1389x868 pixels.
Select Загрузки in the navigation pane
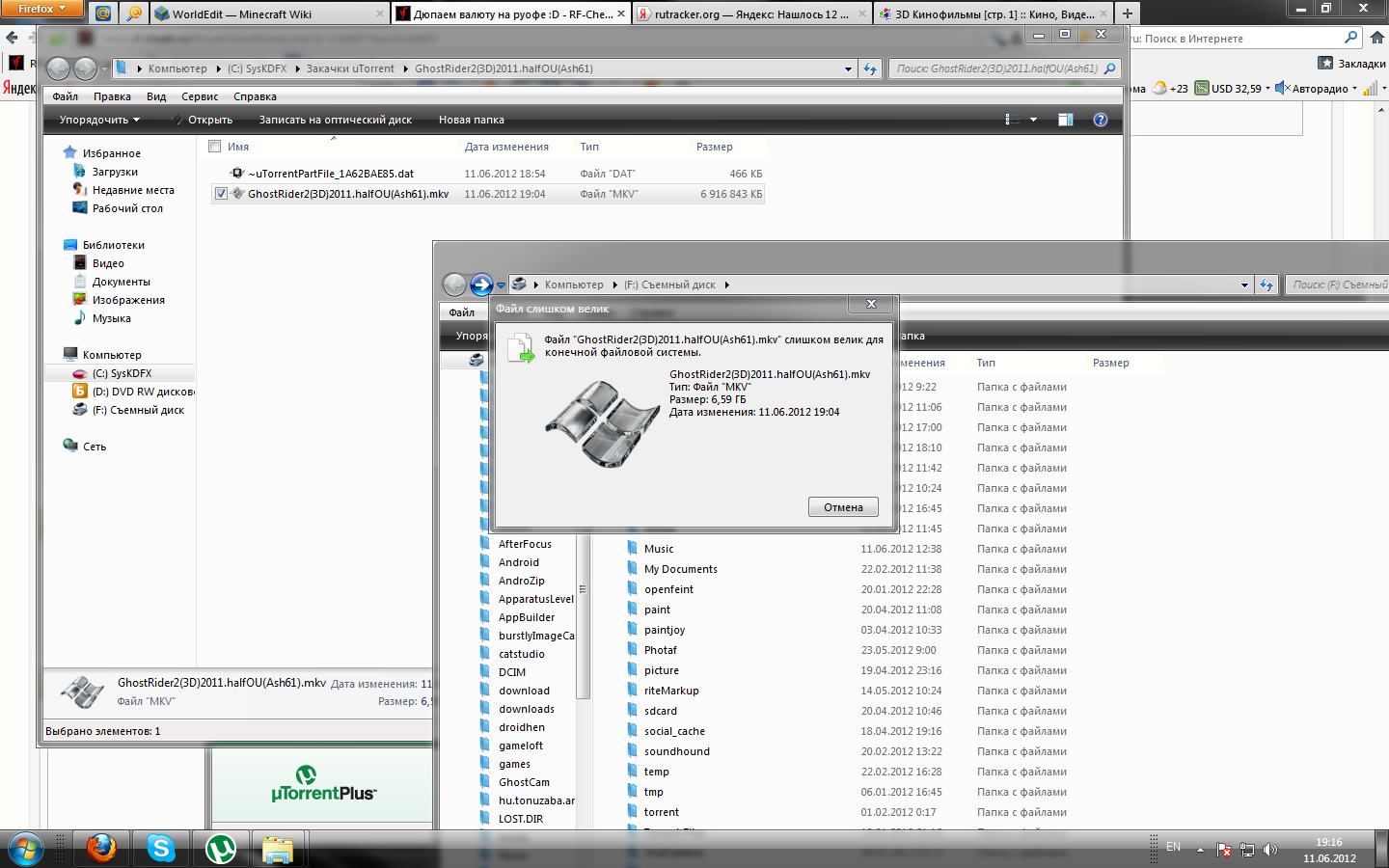(115, 172)
